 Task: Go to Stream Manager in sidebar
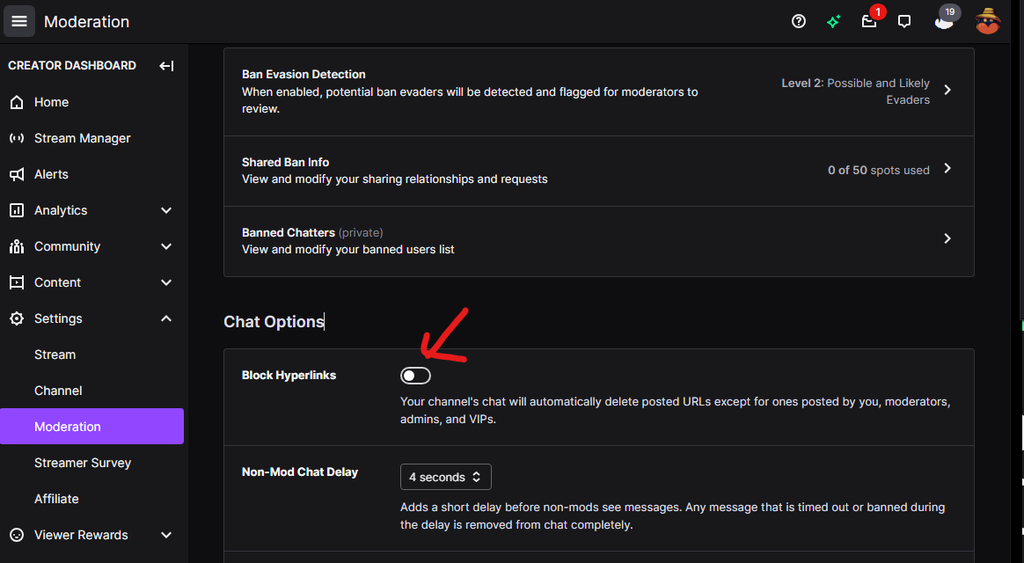82,138
